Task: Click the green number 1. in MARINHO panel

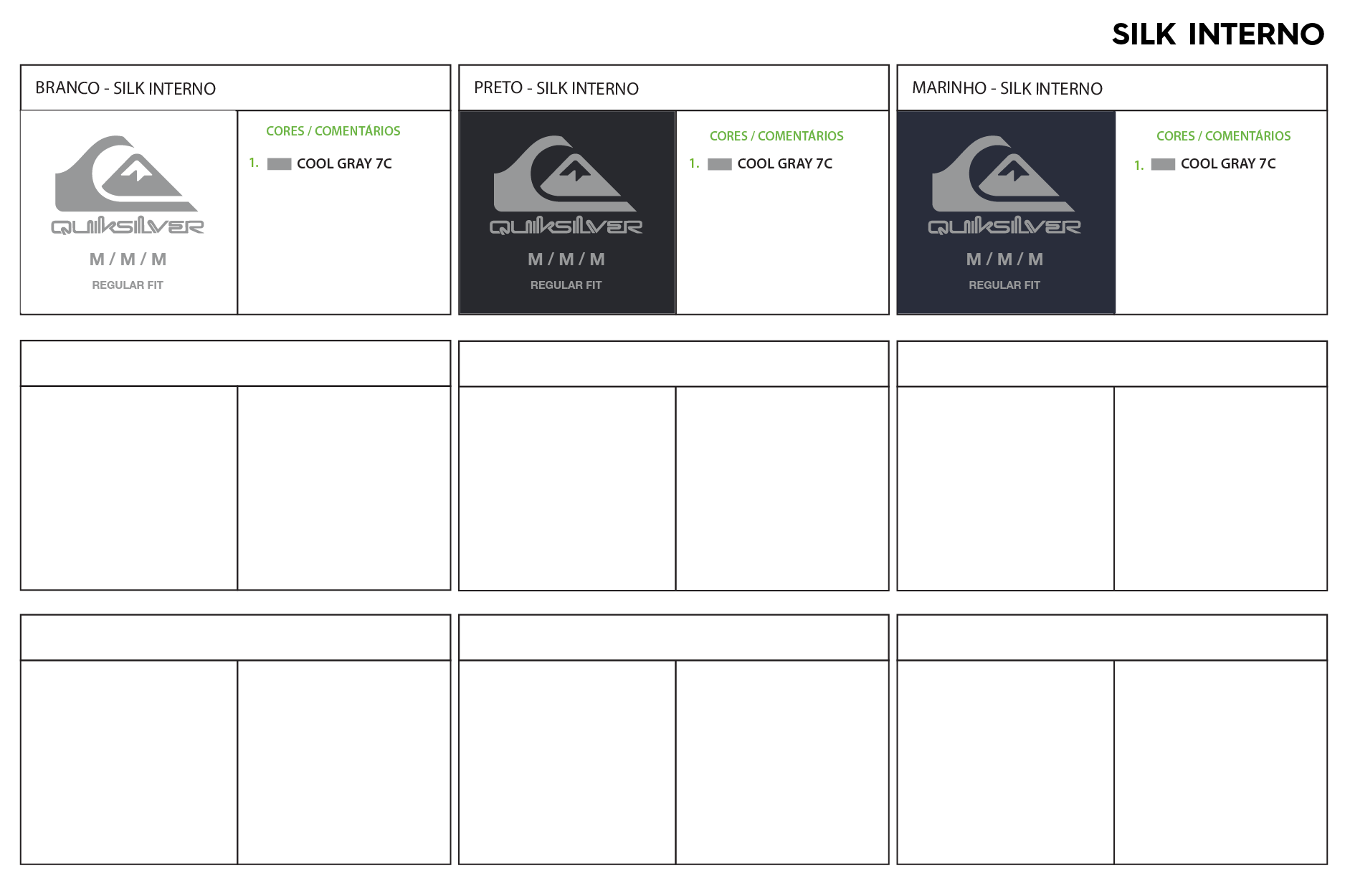Action: click(x=1139, y=166)
